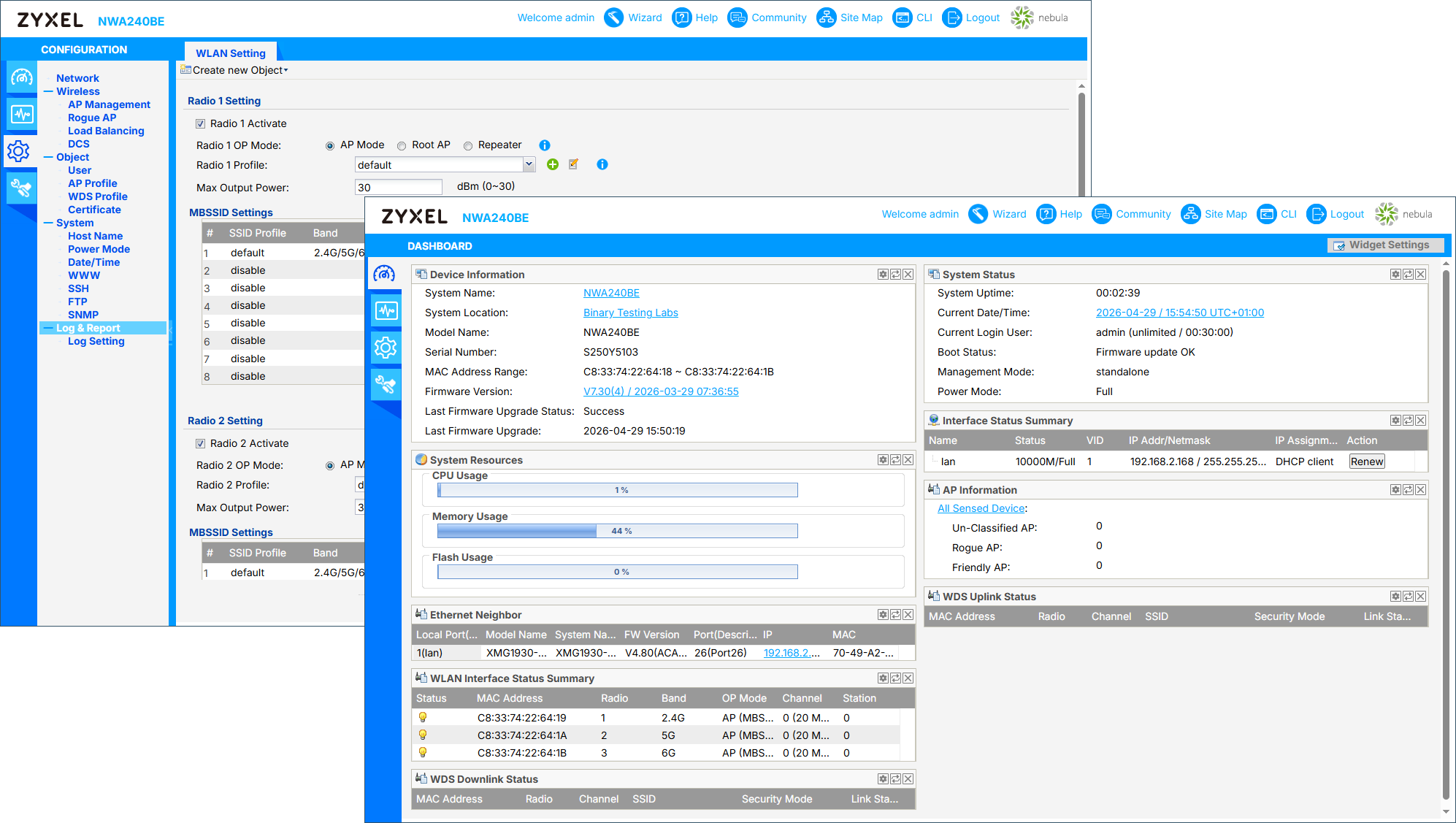Open the Community icon in the Dashboard window
The width and height of the screenshot is (1456, 823).
[x=1102, y=214]
